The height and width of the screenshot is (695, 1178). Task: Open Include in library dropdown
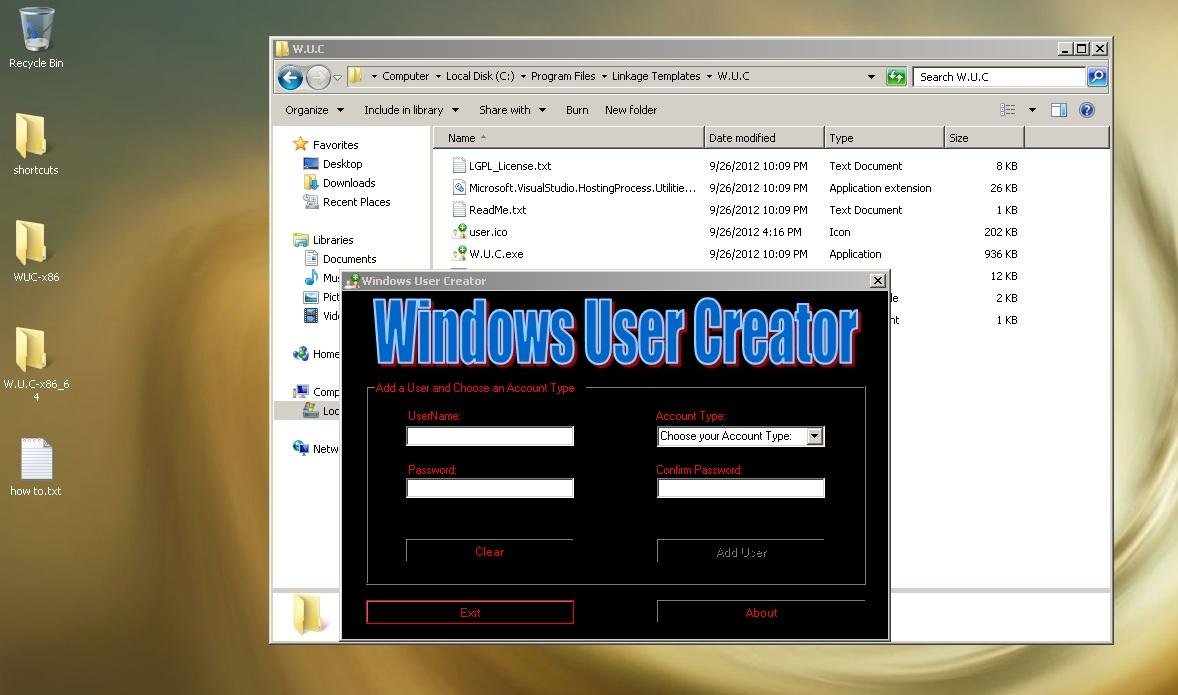[x=411, y=110]
